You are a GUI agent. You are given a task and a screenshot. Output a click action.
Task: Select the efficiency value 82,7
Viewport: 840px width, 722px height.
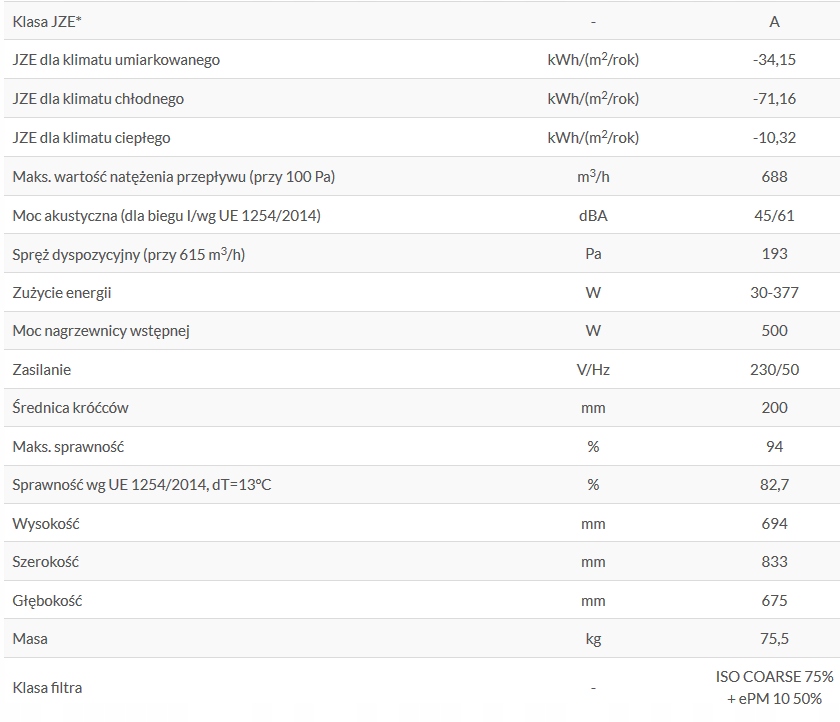tap(774, 485)
